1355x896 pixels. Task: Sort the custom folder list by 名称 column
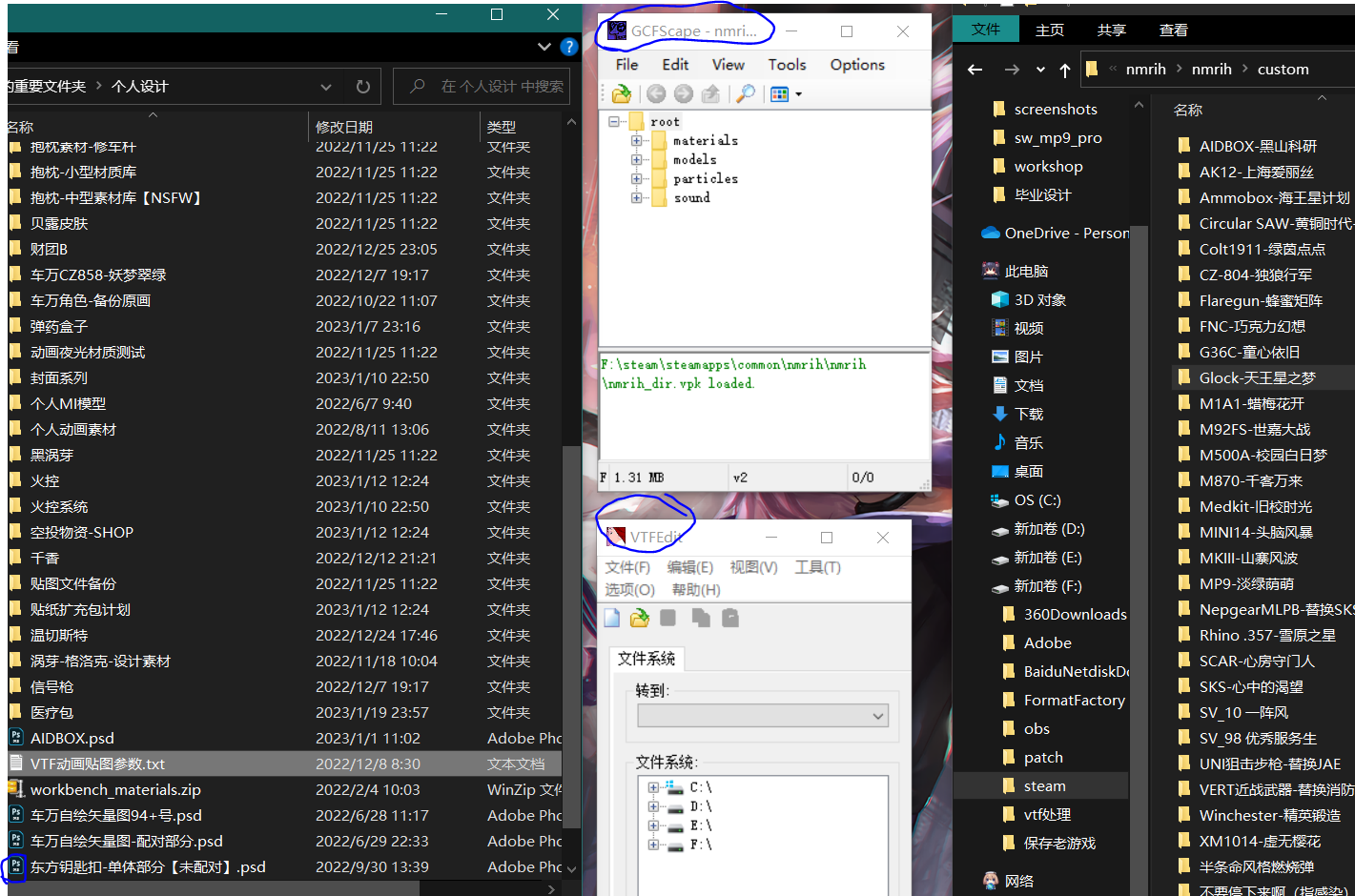(x=1188, y=110)
